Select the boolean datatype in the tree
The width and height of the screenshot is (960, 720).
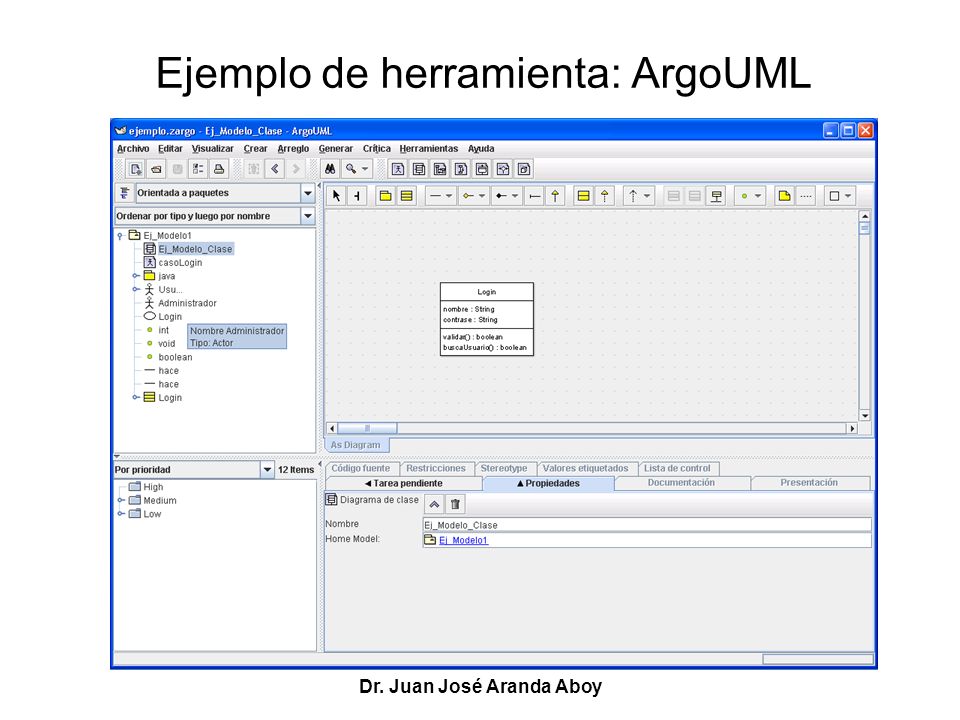tap(175, 357)
